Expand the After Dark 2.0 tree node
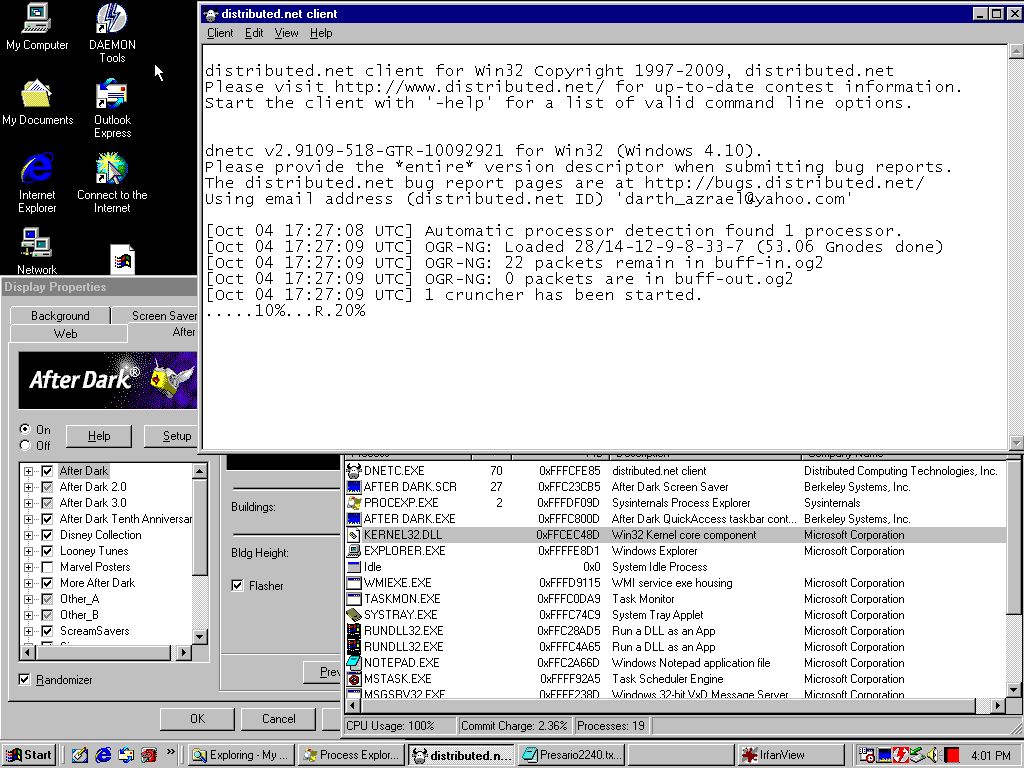Image resolution: width=1024 pixels, height=768 pixels. pyautogui.click(x=28, y=487)
